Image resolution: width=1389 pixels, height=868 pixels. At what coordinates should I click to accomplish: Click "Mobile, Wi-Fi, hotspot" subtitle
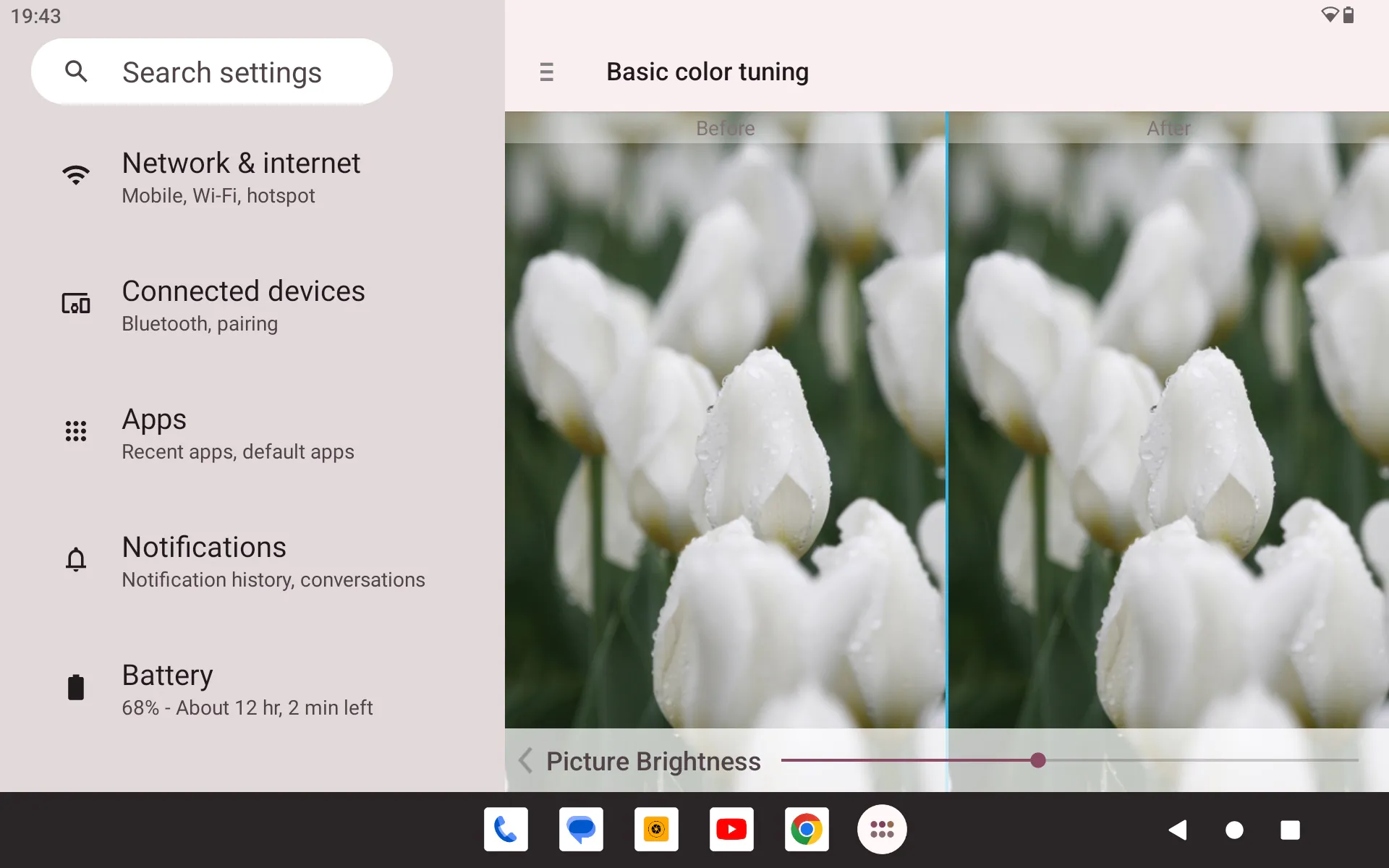(218, 196)
